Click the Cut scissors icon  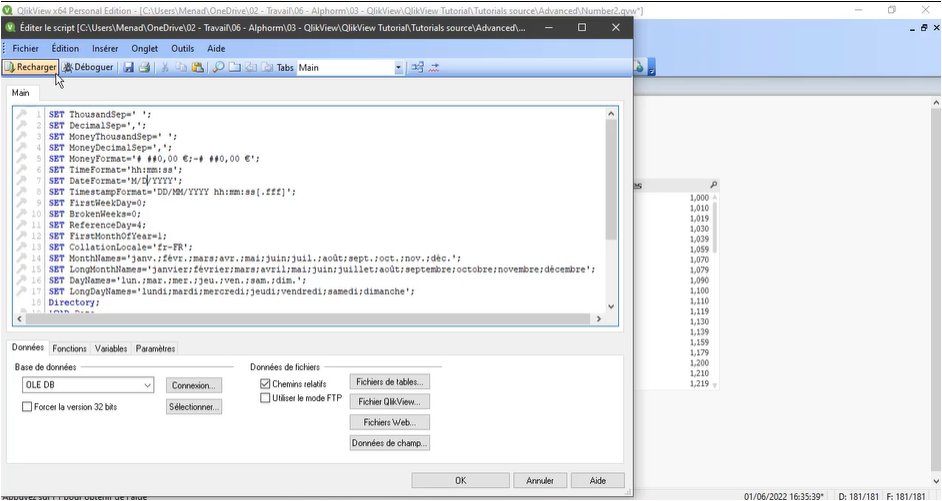coord(164,68)
